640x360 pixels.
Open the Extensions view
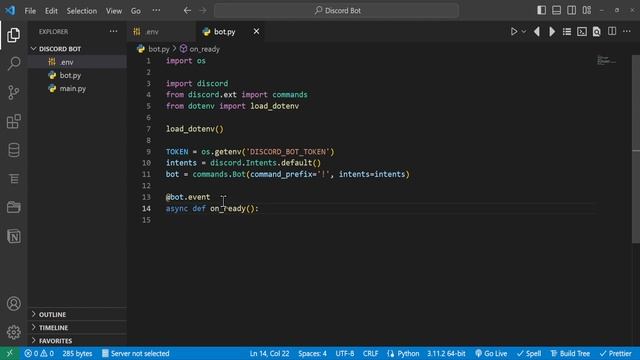[x=13, y=121]
